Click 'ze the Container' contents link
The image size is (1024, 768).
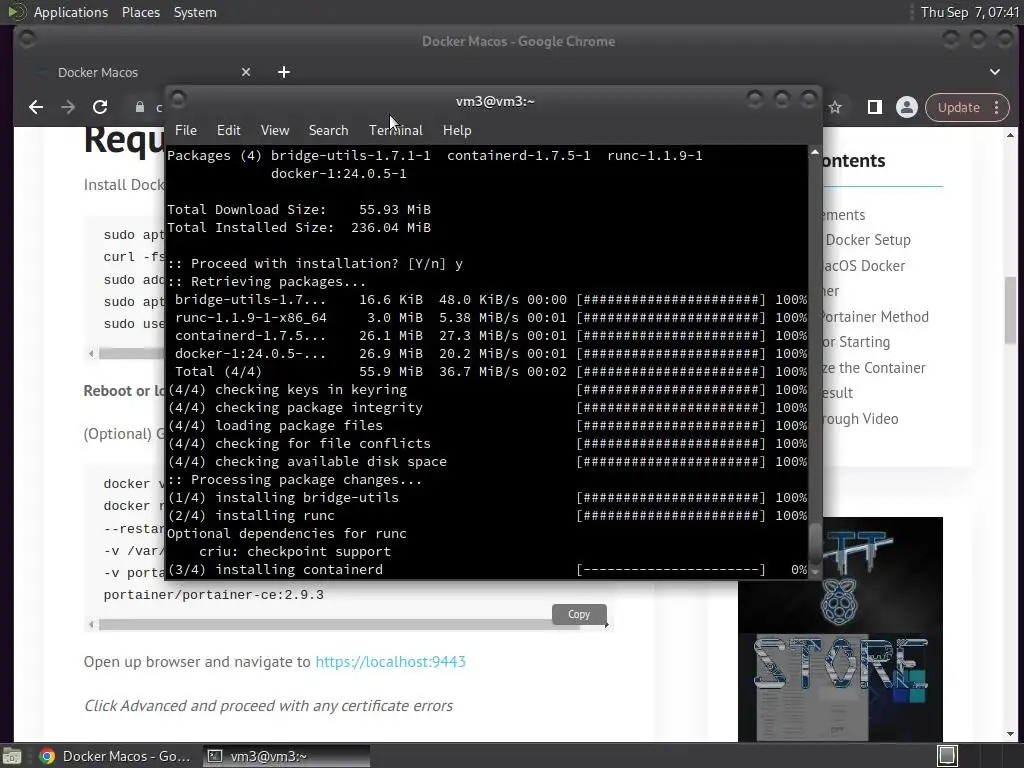tap(874, 368)
